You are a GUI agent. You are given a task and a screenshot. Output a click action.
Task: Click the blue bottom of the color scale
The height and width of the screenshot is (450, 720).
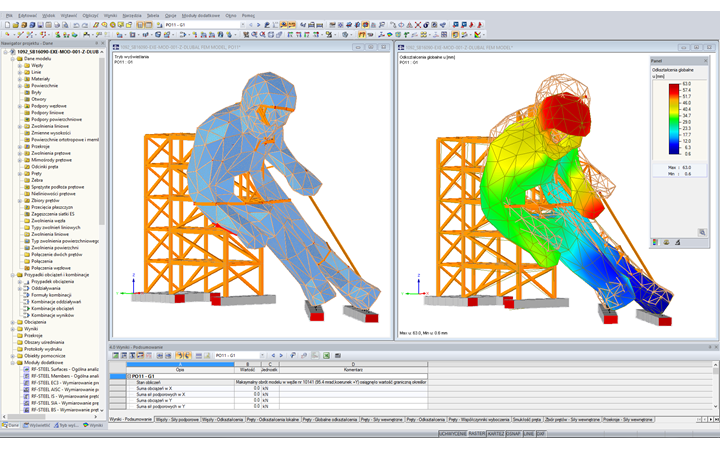pyautogui.click(x=674, y=151)
